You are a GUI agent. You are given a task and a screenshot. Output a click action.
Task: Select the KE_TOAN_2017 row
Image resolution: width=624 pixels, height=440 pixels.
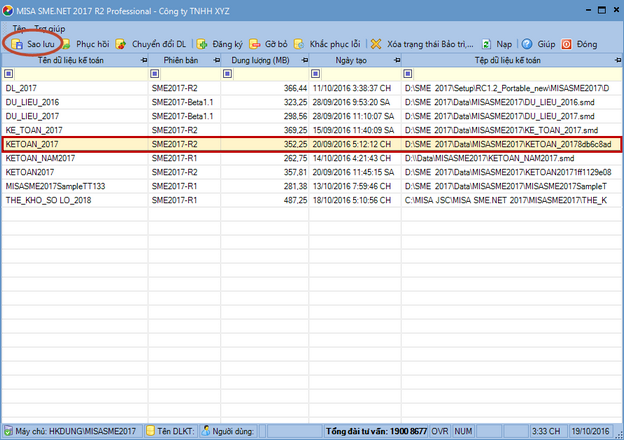(x=312, y=130)
